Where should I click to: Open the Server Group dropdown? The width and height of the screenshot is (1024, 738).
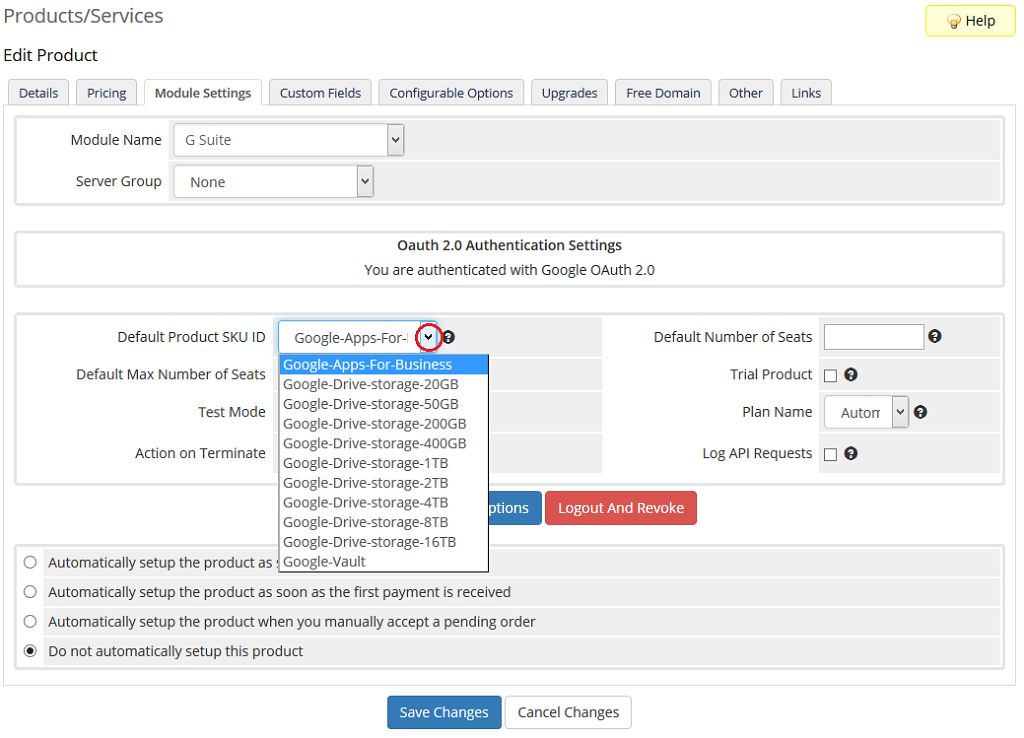[274, 182]
